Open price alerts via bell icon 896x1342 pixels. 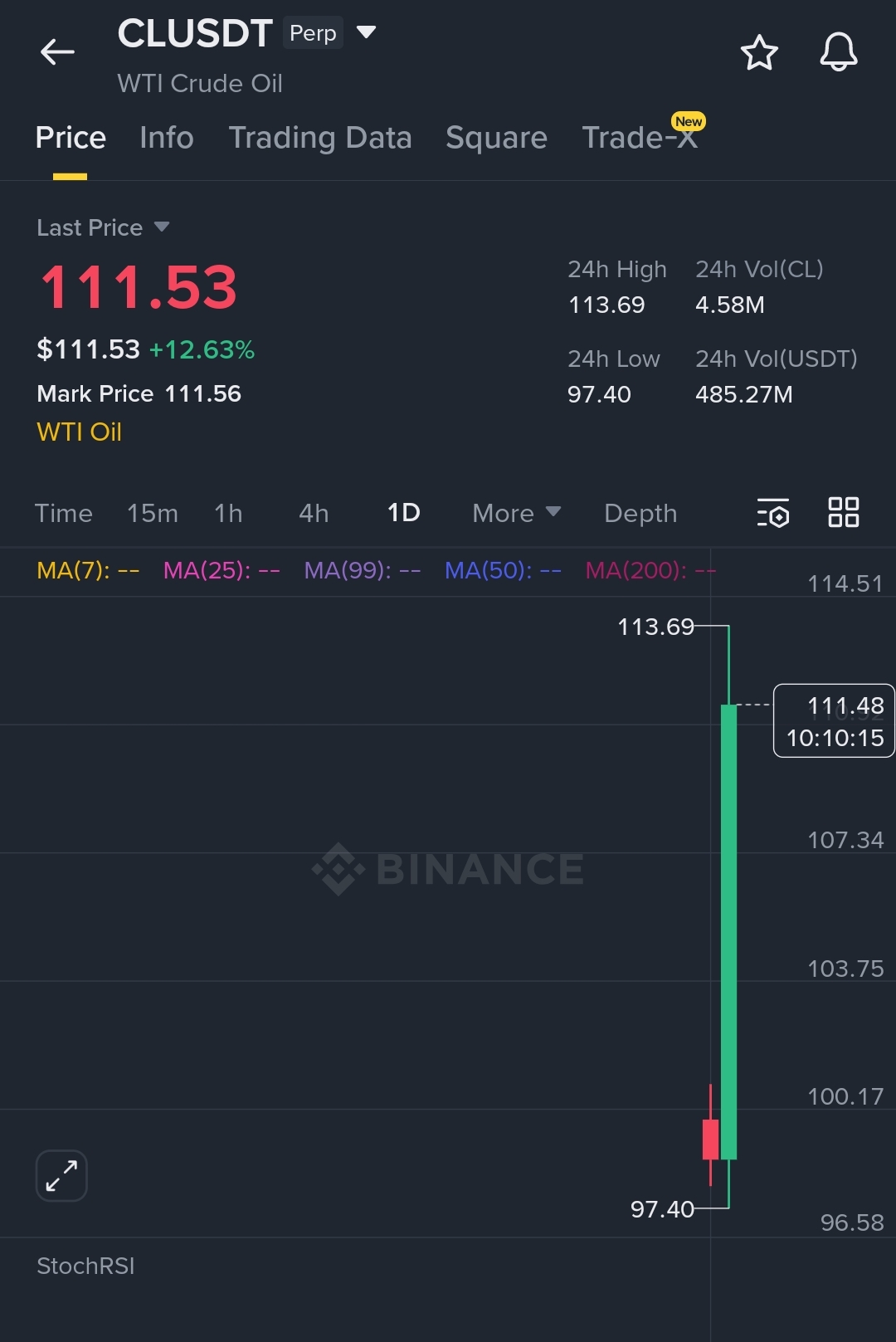coord(838,52)
